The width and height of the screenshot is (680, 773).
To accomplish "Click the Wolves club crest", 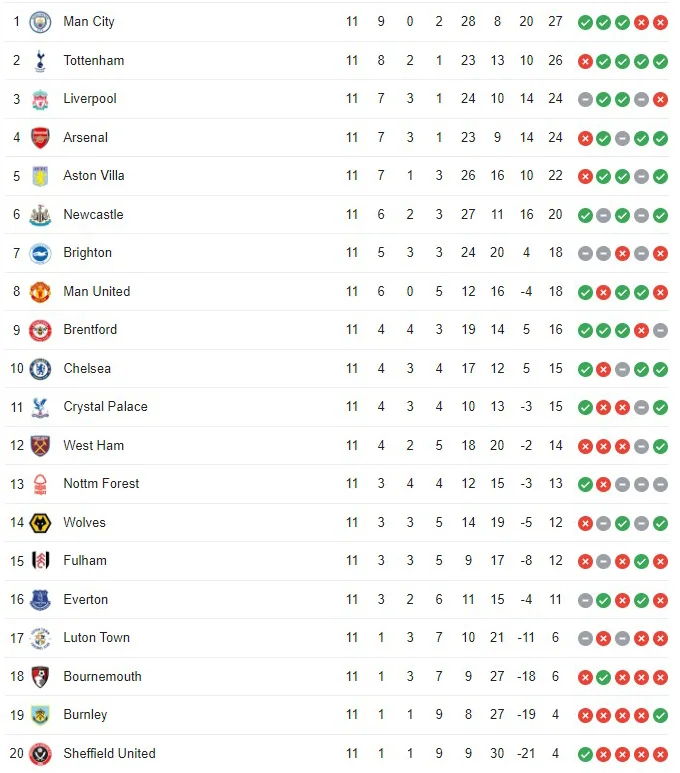I will click(40, 523).
